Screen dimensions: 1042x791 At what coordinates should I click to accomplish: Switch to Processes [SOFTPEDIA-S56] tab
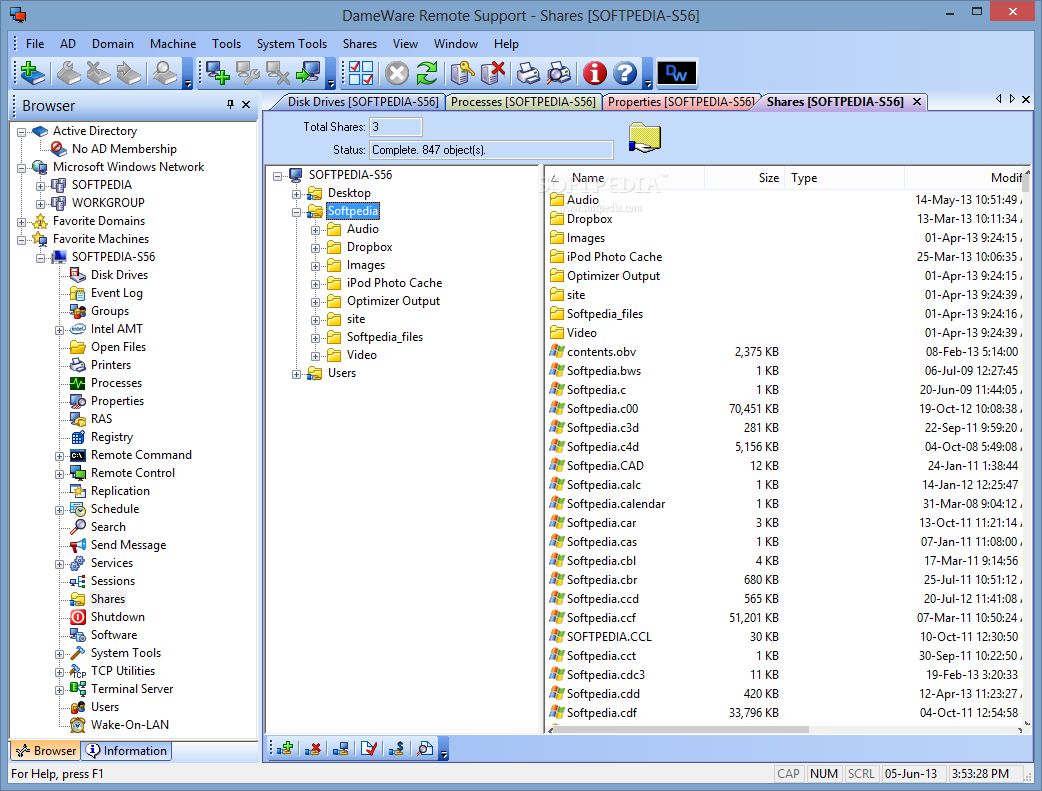(x=523, y=102)
